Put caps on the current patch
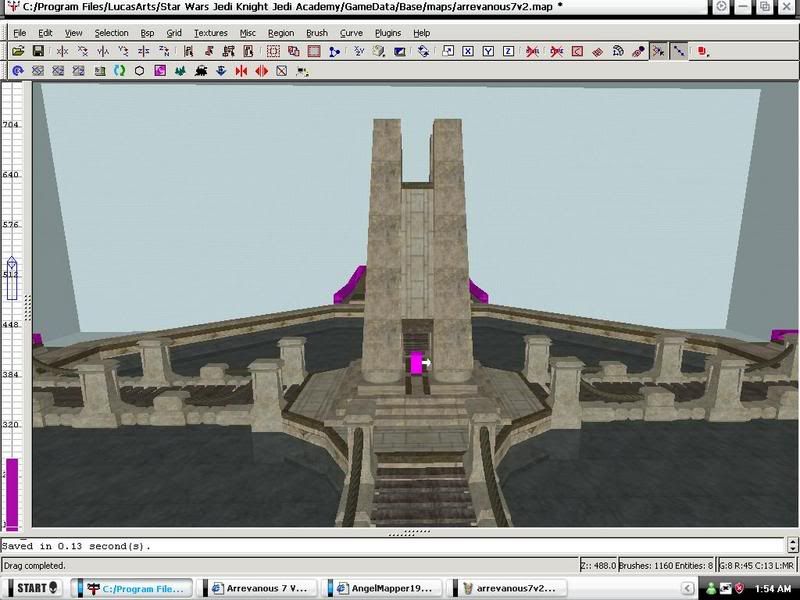 (x=638, y=51)
